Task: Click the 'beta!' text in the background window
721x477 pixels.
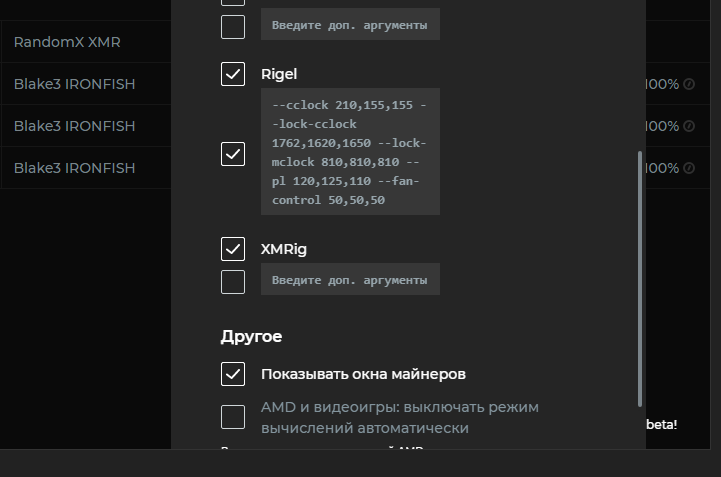Action: [x=661, y=424]
